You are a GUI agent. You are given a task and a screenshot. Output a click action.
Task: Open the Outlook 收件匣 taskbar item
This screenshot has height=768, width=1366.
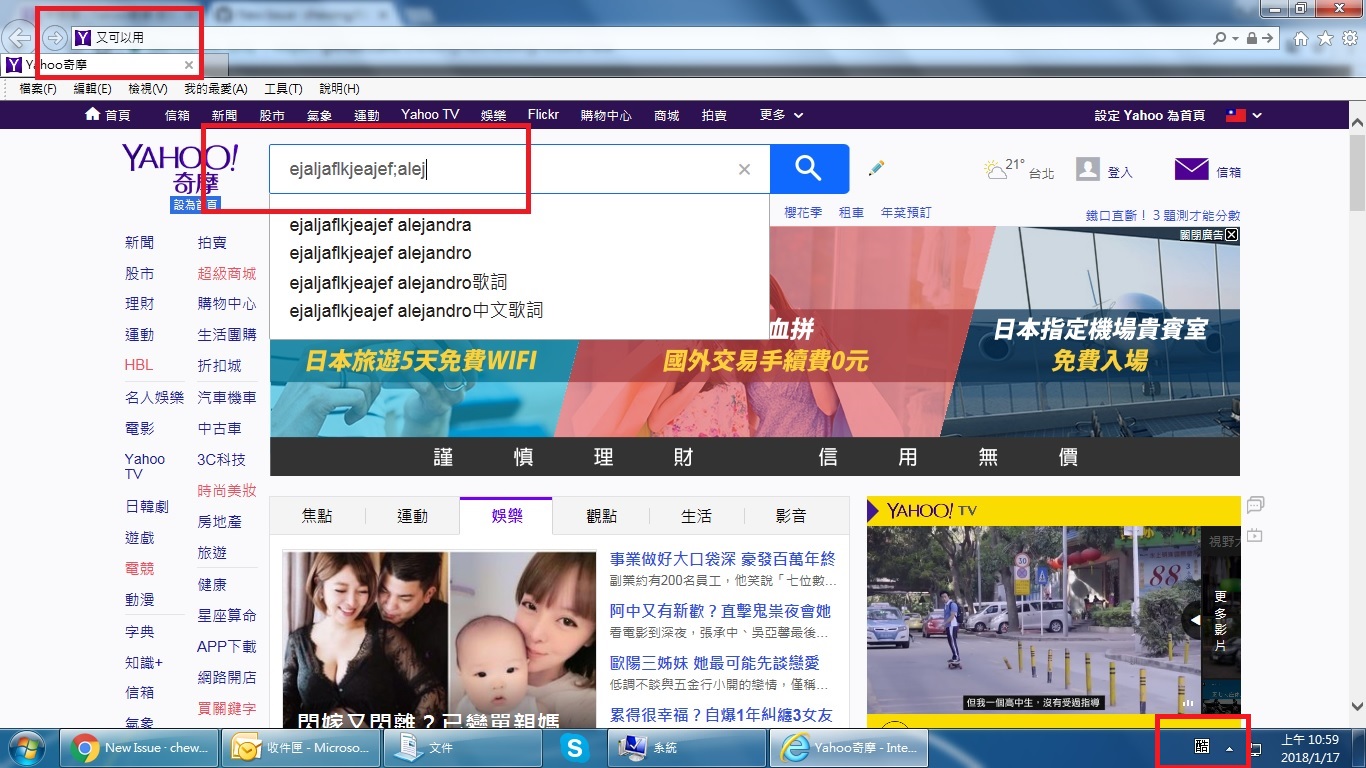coord(302,747)
